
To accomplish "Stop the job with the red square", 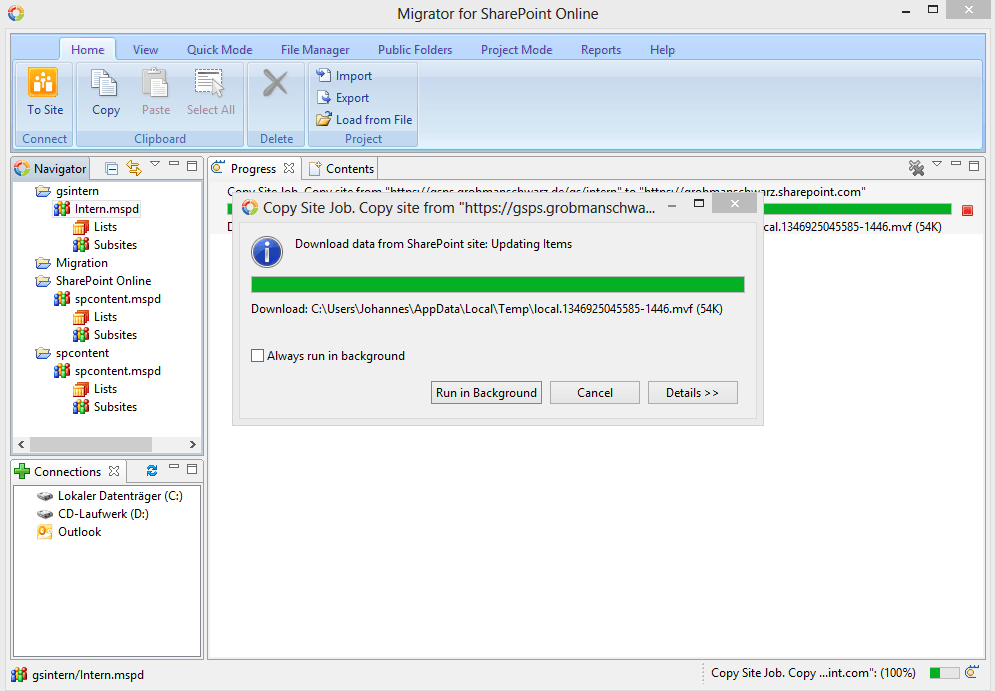I will pos(967,210).
